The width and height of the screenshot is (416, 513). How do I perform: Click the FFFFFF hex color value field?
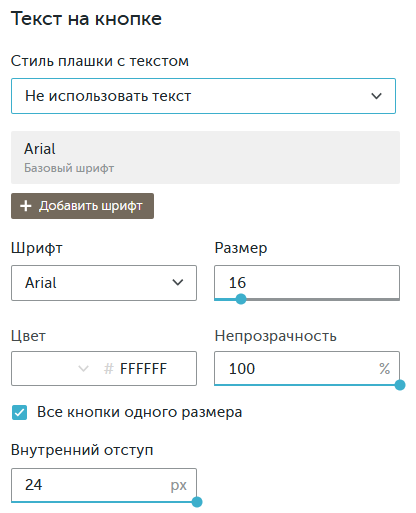(143, 369)
